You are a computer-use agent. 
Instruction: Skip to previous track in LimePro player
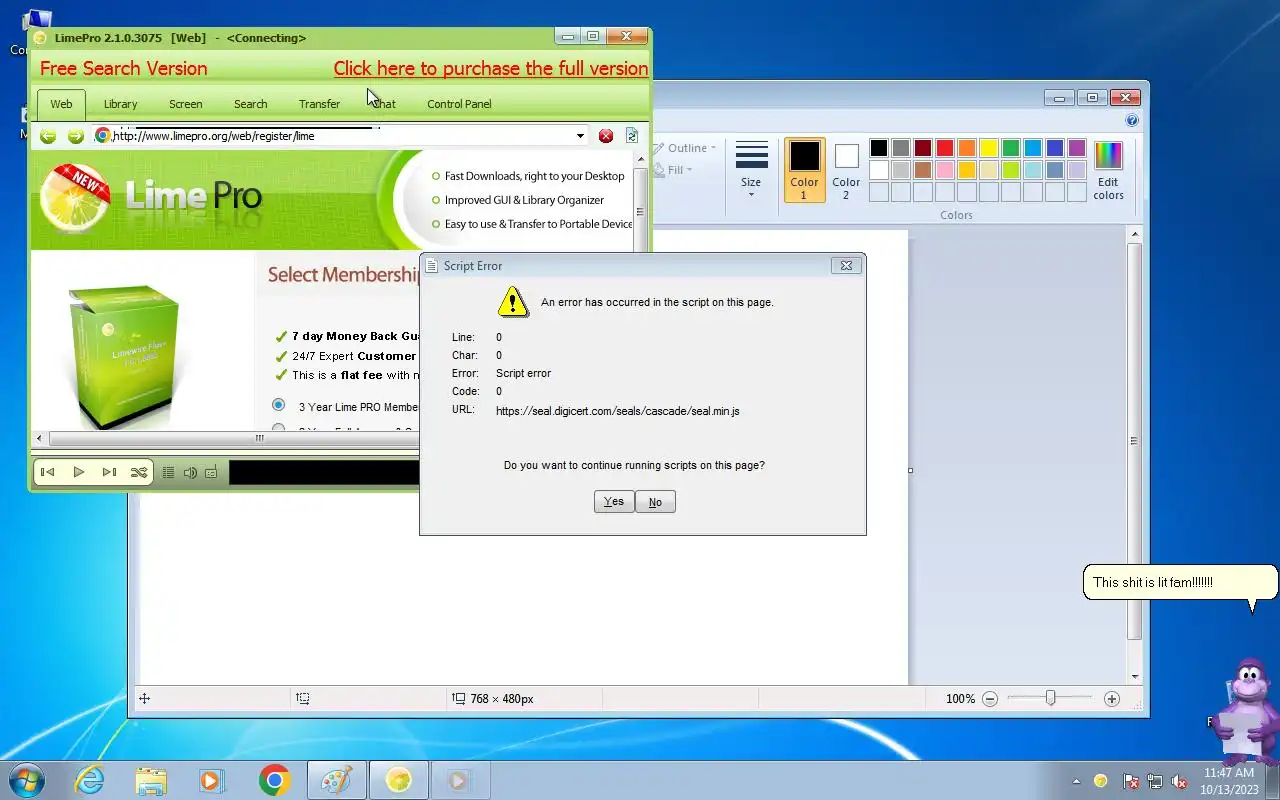(47, 472)
